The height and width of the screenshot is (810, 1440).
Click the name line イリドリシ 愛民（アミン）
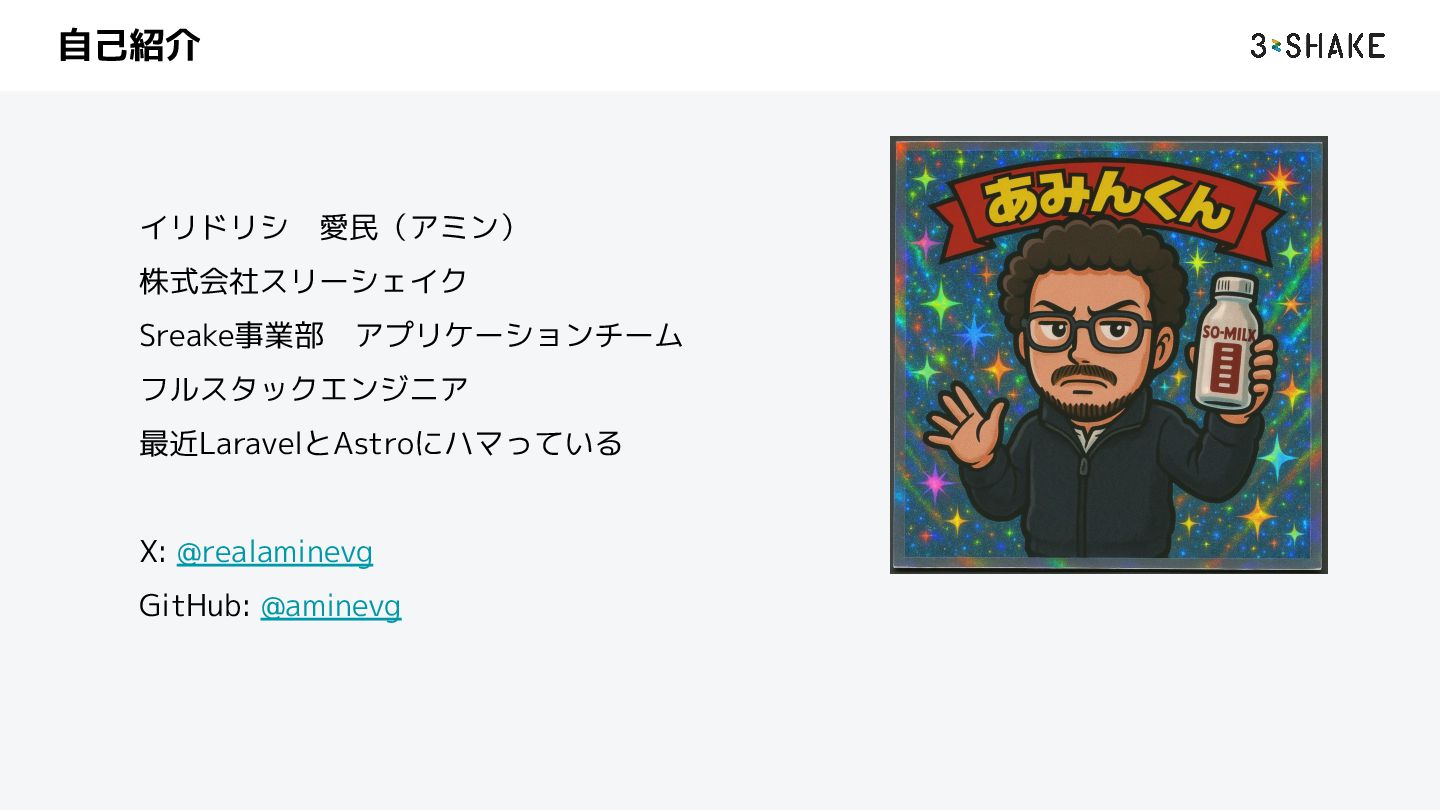(329, 228)
